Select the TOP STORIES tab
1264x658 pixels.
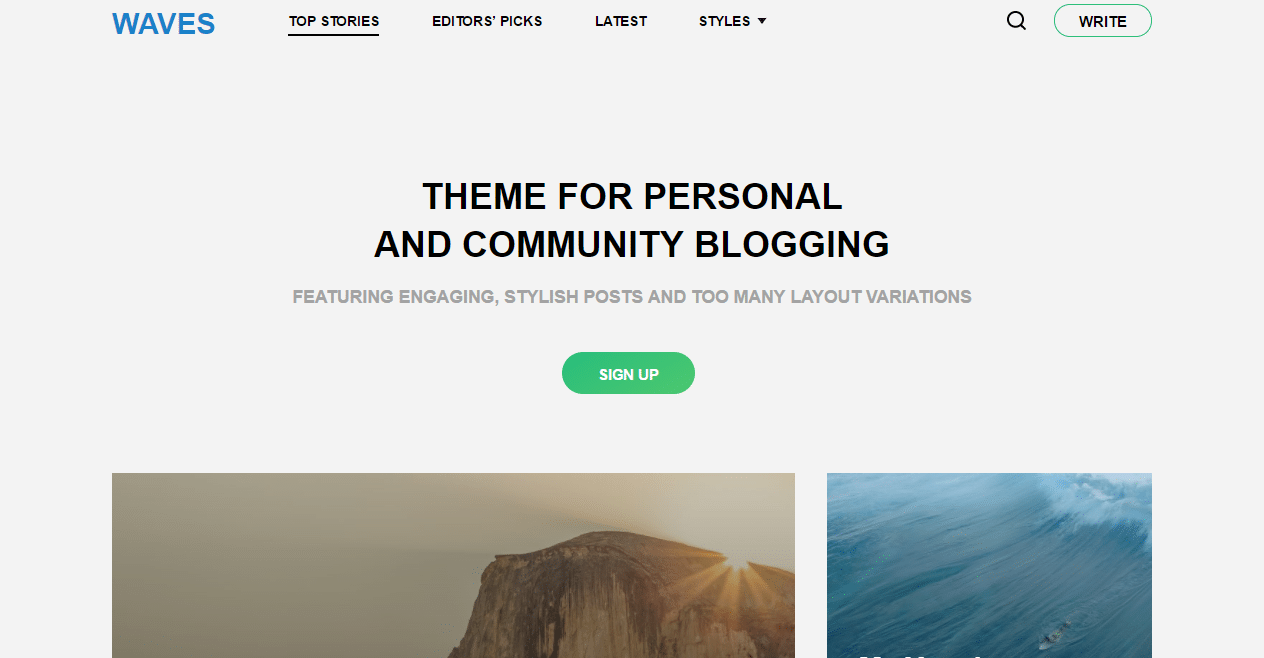point(334,21)
